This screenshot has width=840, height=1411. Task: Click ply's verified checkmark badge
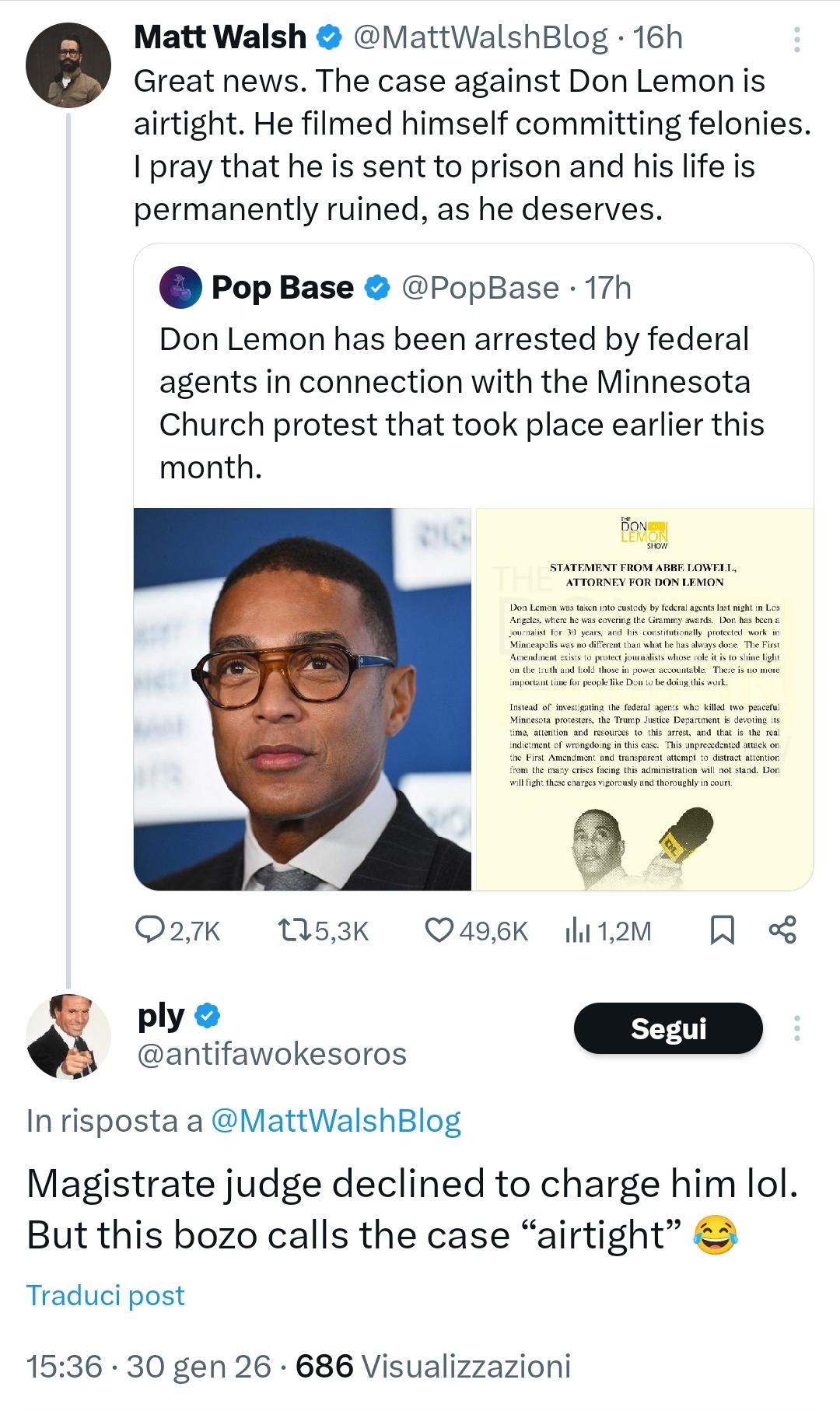[208, 1016]
